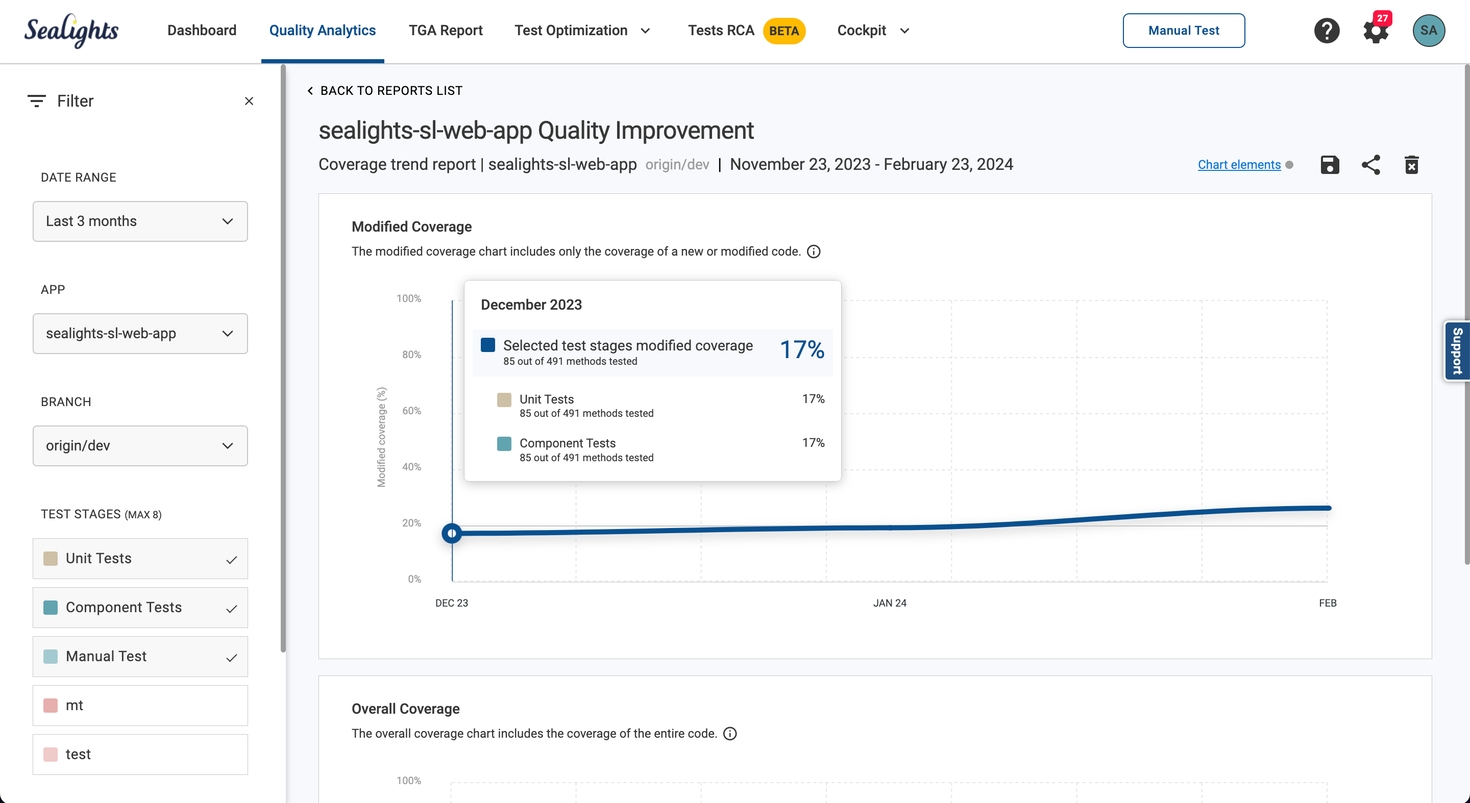The width and height of the screenshot is (1470, 803).
Task: Go to the Dashboard tab
Action: coord(202,31)
